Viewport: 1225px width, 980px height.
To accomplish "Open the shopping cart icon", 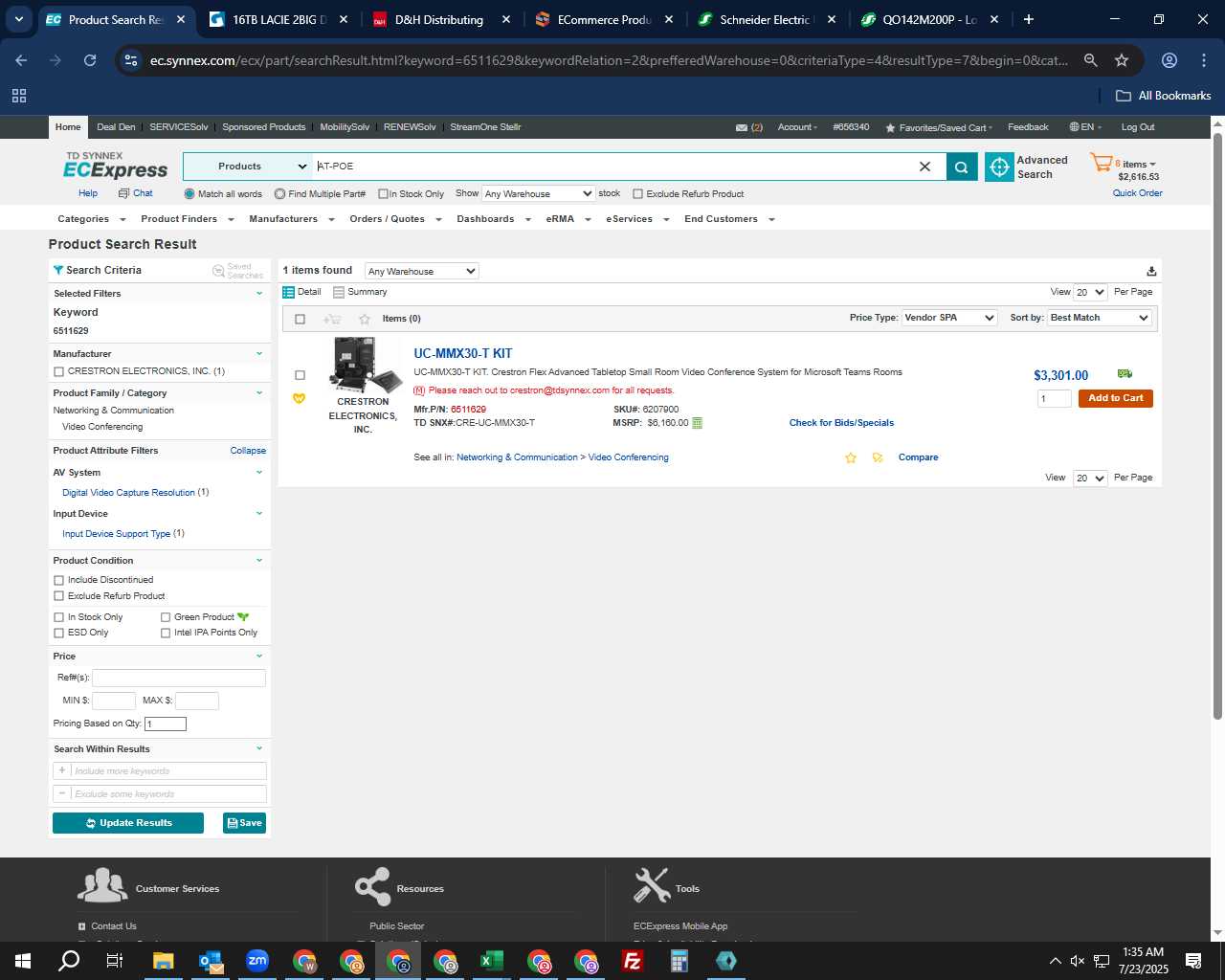I will [1102, 163].
